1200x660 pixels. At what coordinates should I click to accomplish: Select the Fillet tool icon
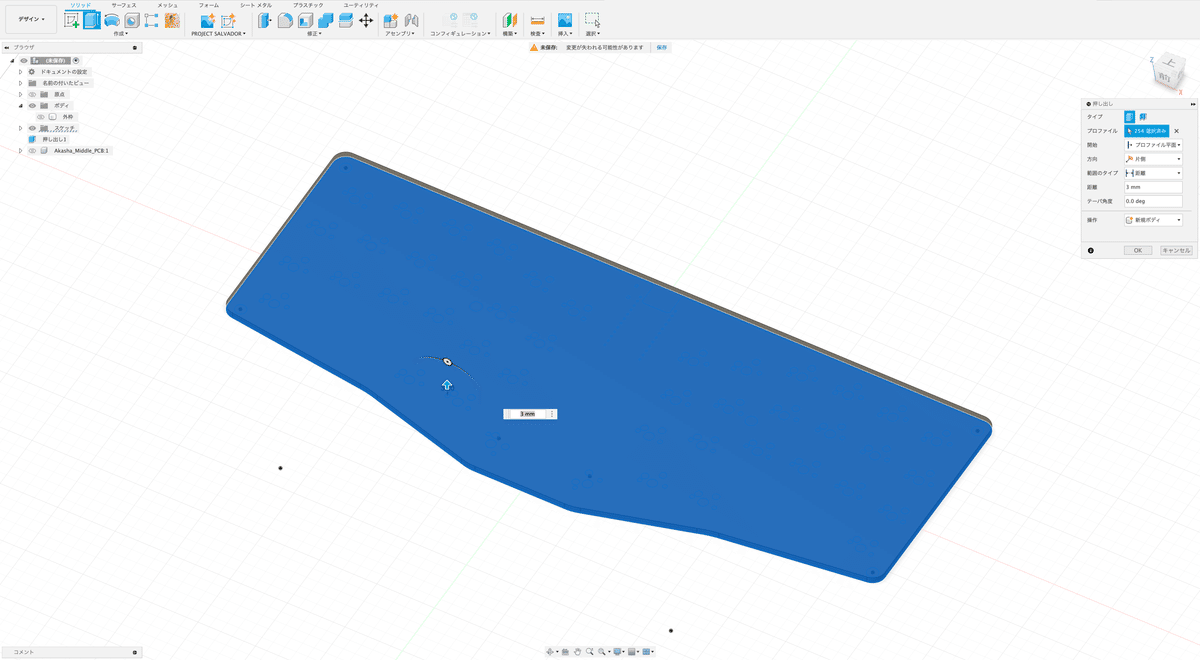[285, 20]
